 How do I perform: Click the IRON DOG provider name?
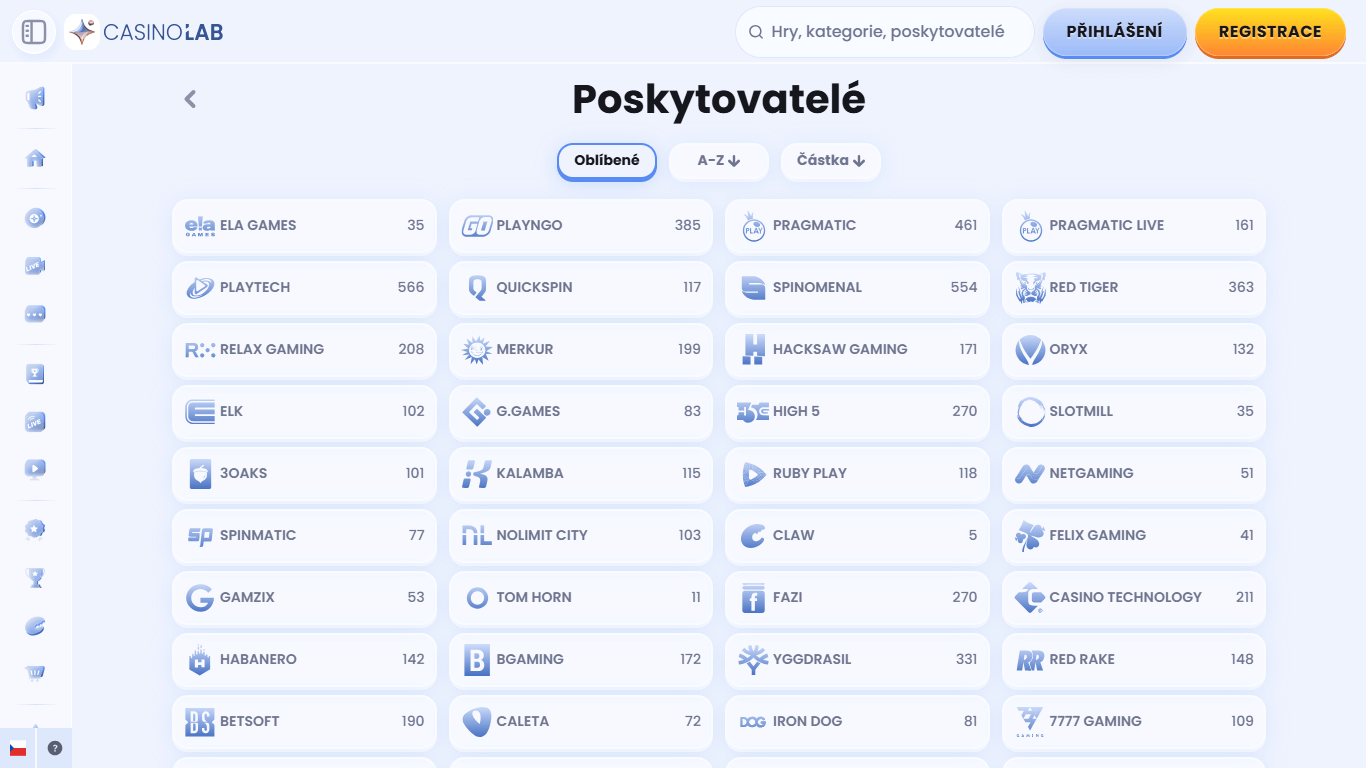coord(807,721)
